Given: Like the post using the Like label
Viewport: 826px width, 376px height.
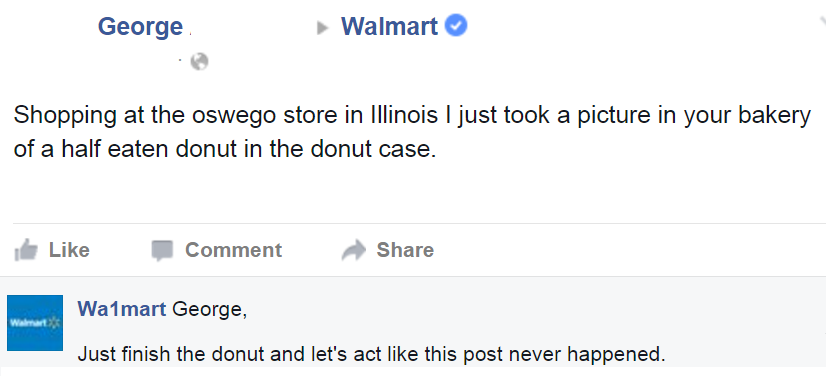Looking at the screenshot, I should [69, 250].
